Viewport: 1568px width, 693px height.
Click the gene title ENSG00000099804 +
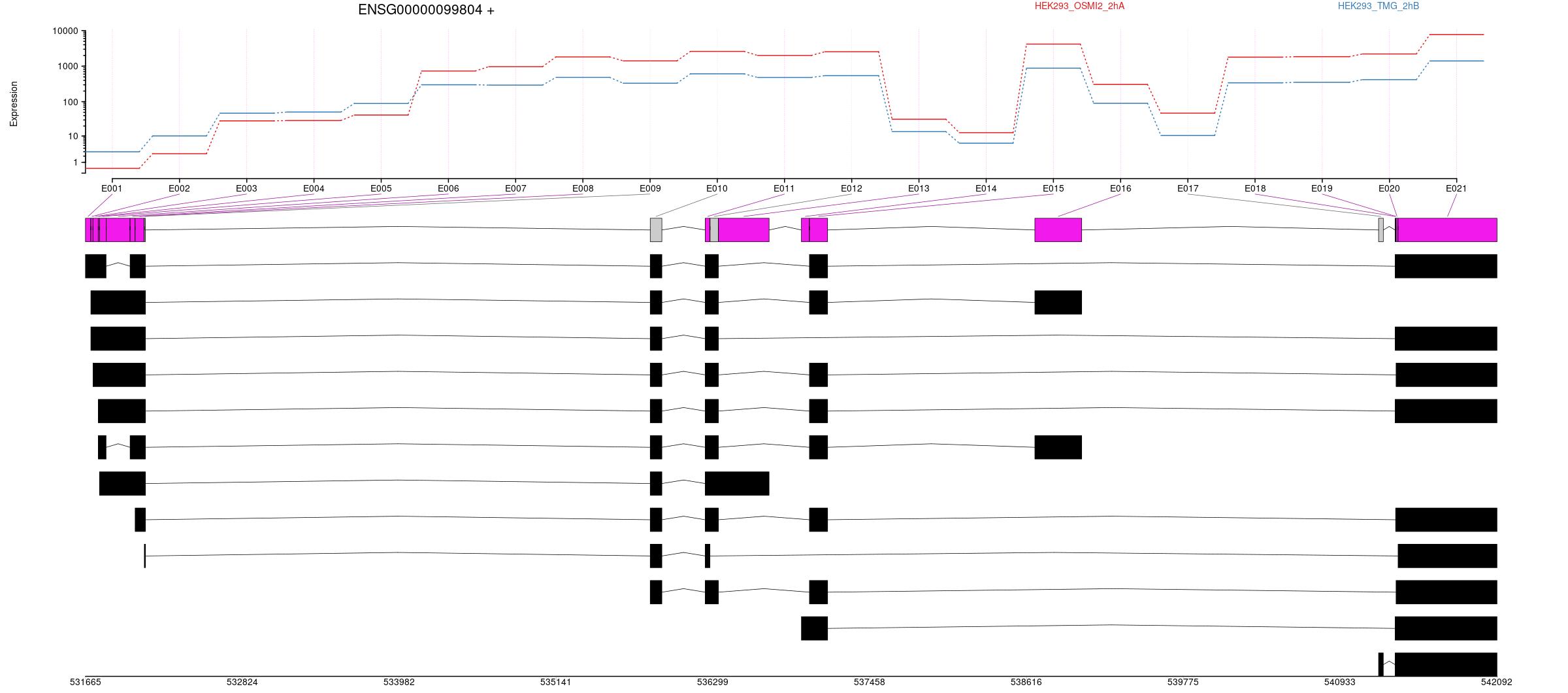click(426, 10)
